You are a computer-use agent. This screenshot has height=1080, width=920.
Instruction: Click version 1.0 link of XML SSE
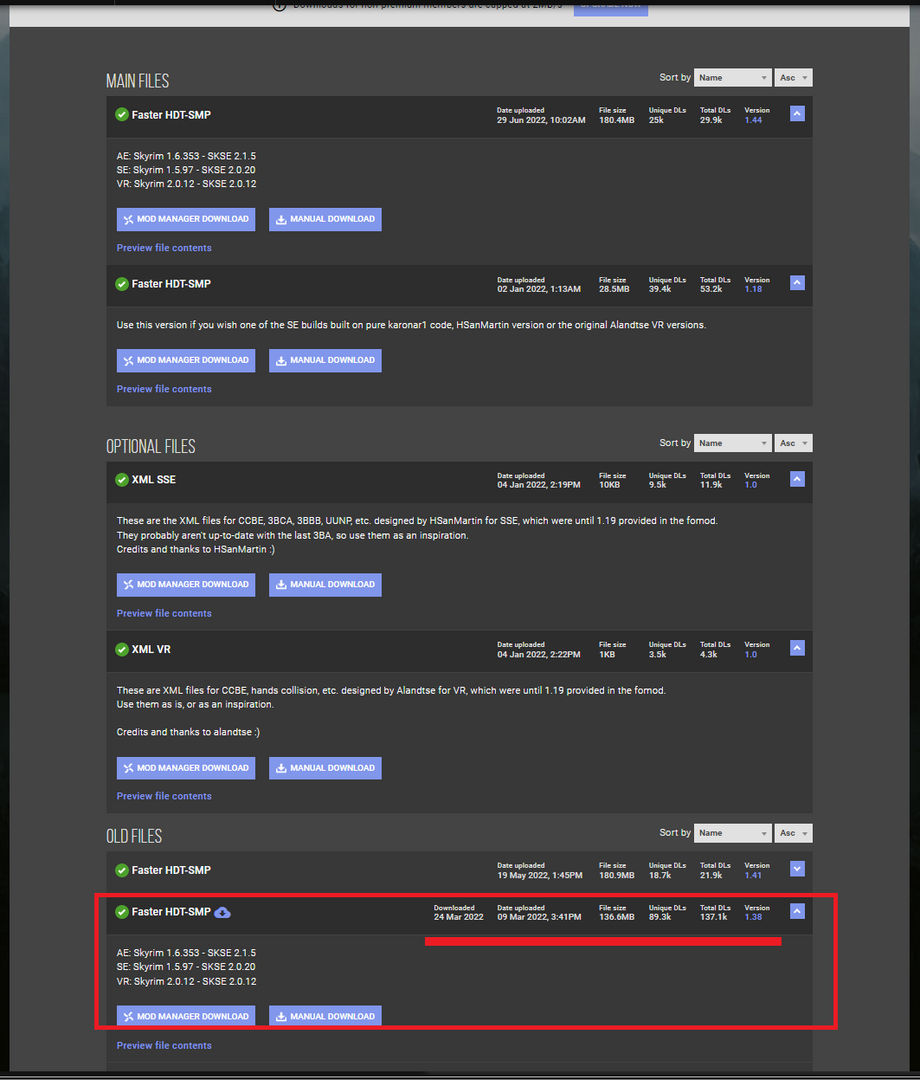pos(751,485)
